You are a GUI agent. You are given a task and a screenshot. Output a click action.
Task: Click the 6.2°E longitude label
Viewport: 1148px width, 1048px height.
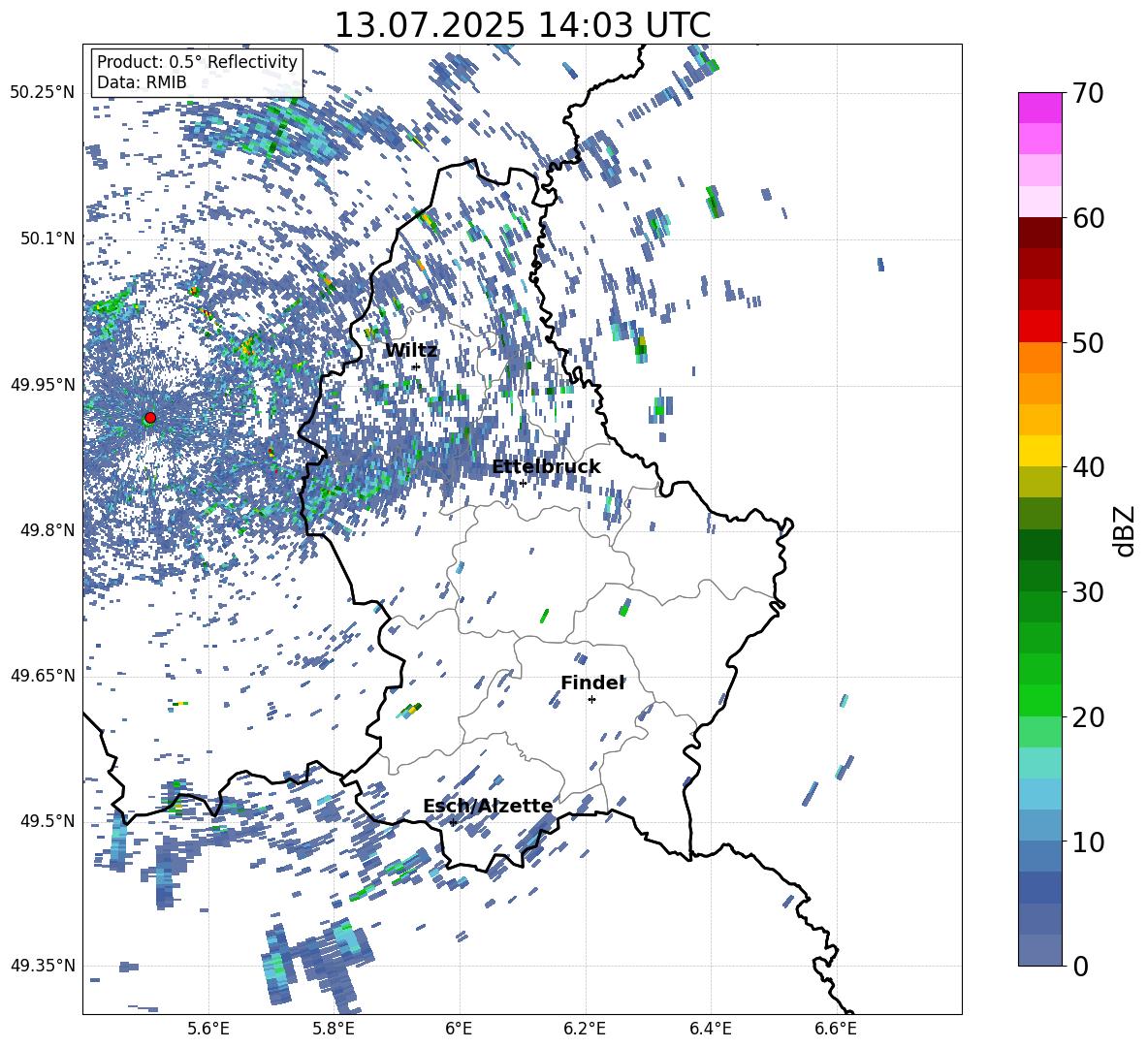pos(585,1029)
